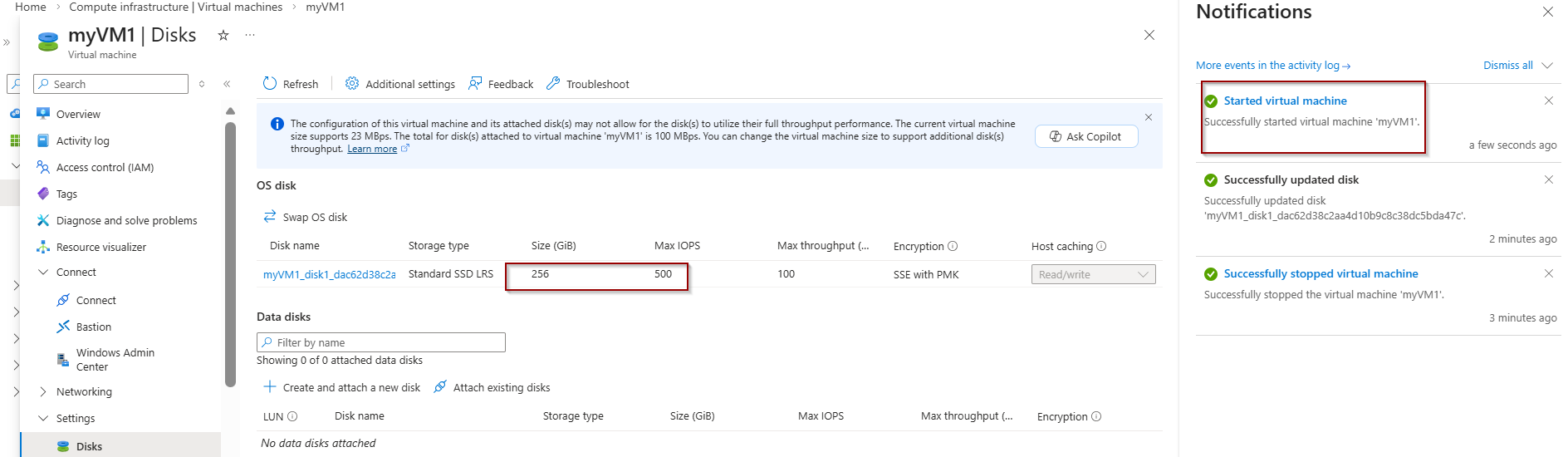Viewport: 1568px width, 457px height.
Task: Open Successfully stopped virtual machine notification
Action: (x=1321, y=273)
